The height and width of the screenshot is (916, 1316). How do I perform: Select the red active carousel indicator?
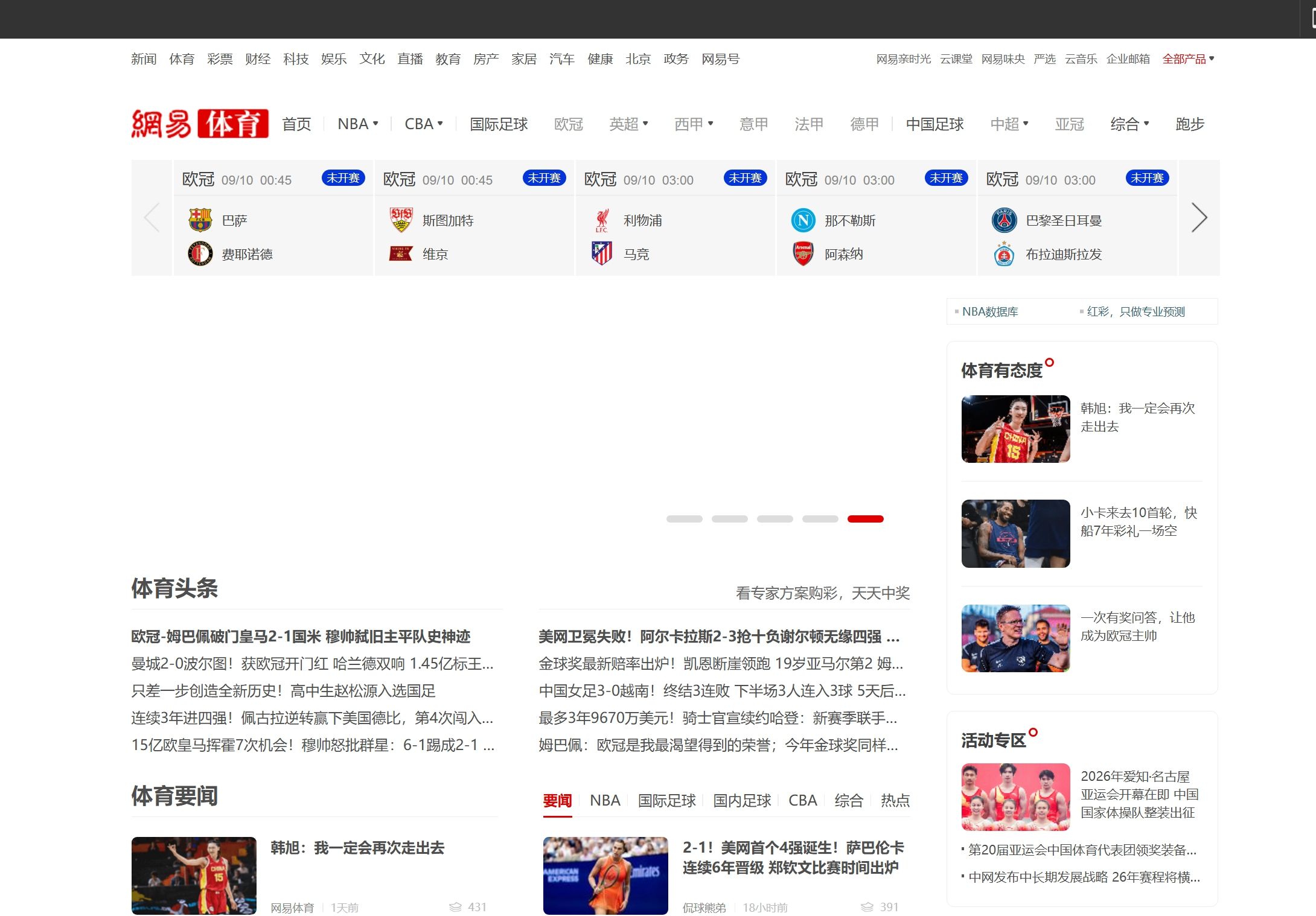[866, 519]
